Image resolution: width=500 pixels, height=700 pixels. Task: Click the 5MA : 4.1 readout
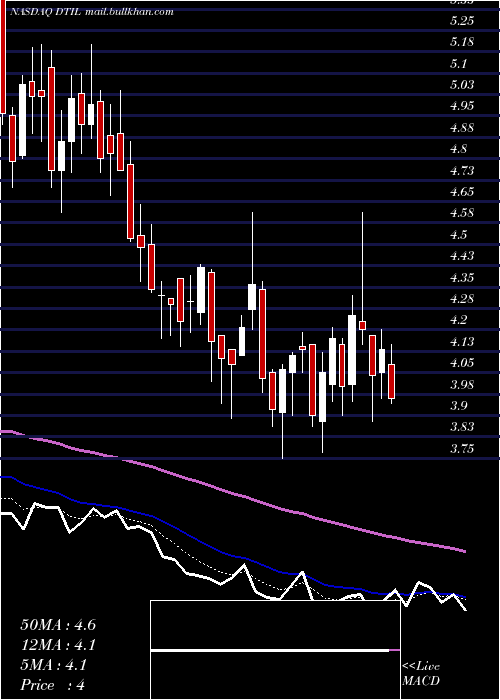click(x=54, y=665)
